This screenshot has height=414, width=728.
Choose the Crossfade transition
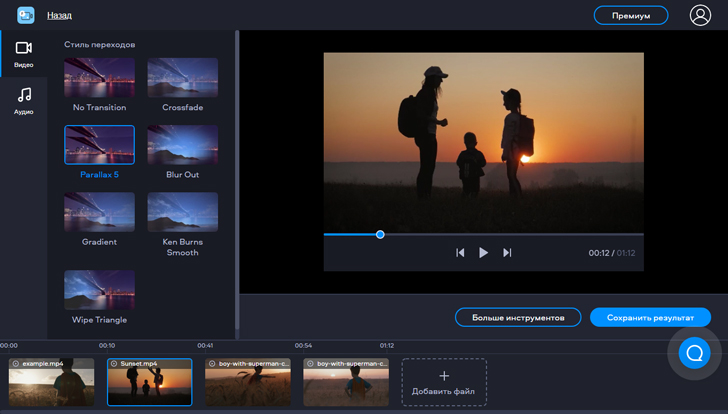point(182,78)
